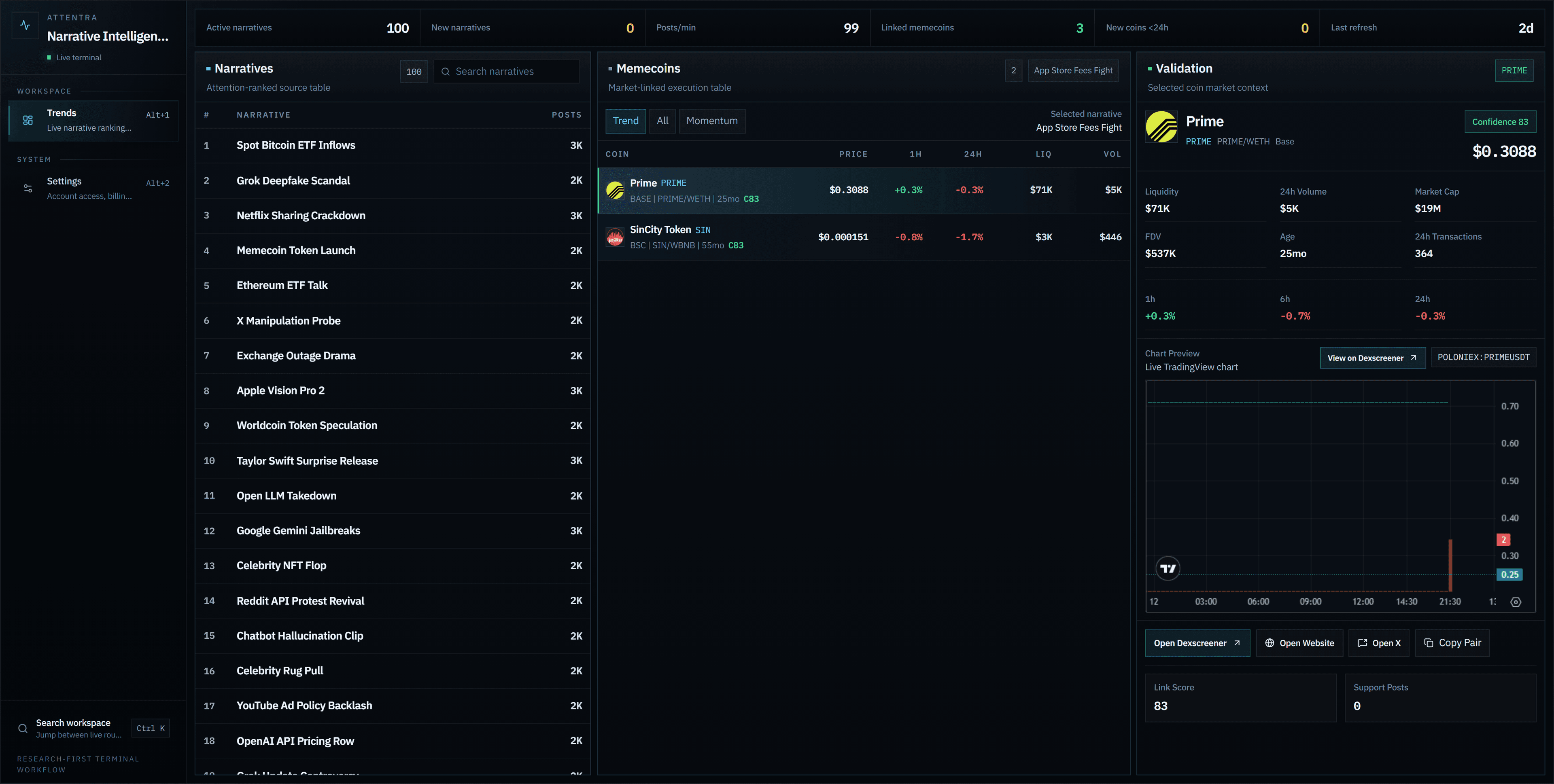Screen dimensions: 1554x784
Task: Click the red 2 marker on chart price axis
Action: pos(1503,540)
